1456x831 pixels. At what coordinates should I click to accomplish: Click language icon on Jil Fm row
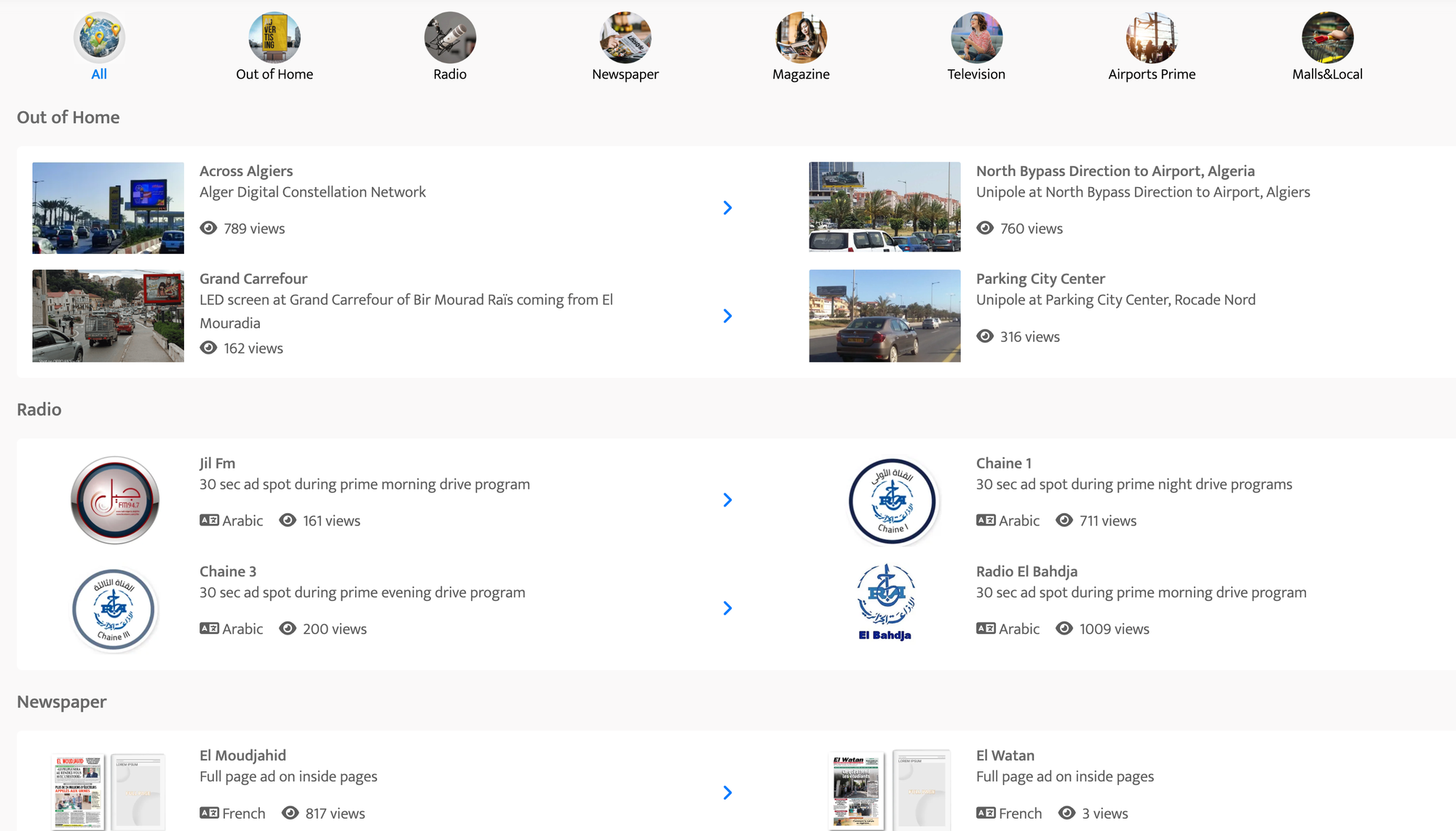209,520
